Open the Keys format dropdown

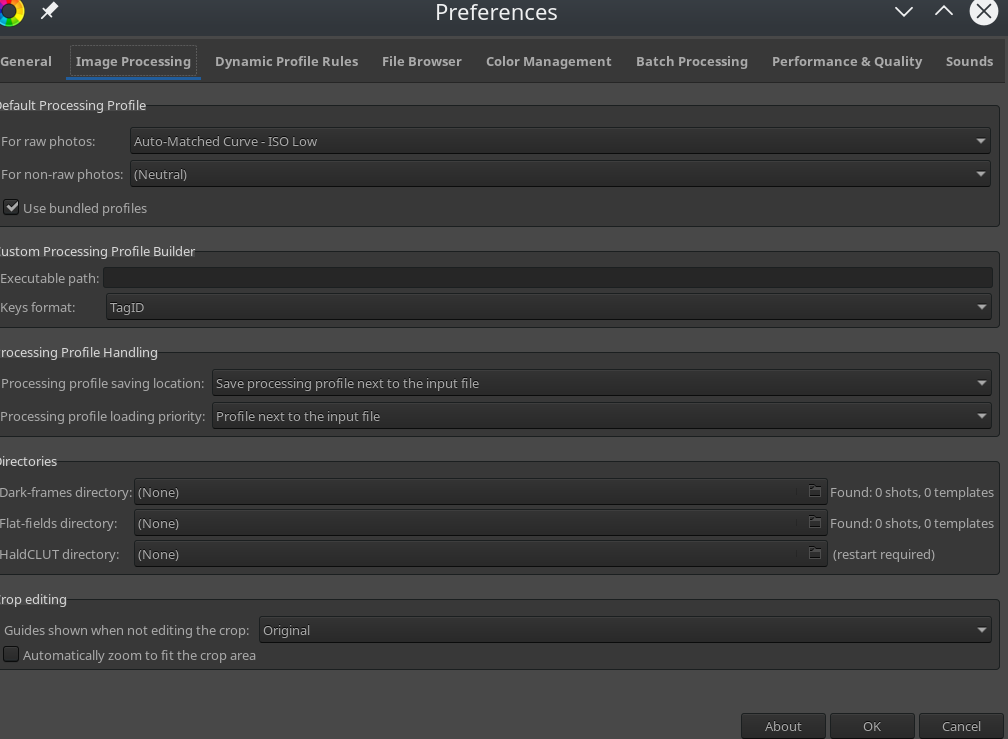[x=549, y=307]
